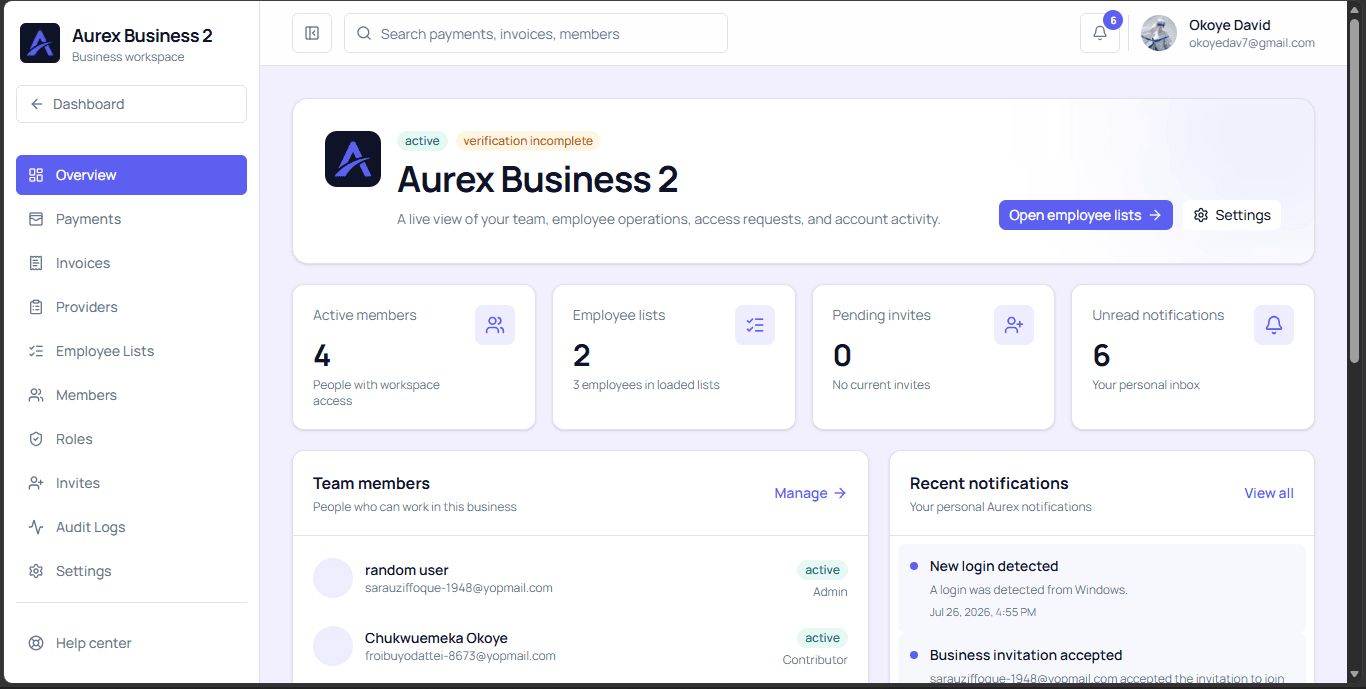Open the Business invitation accepted notification

pyautogui.click(x=1102, y=660)
